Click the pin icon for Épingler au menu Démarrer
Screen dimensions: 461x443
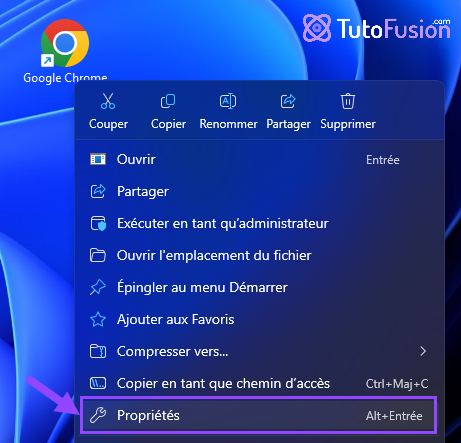(x=98, y=287)
